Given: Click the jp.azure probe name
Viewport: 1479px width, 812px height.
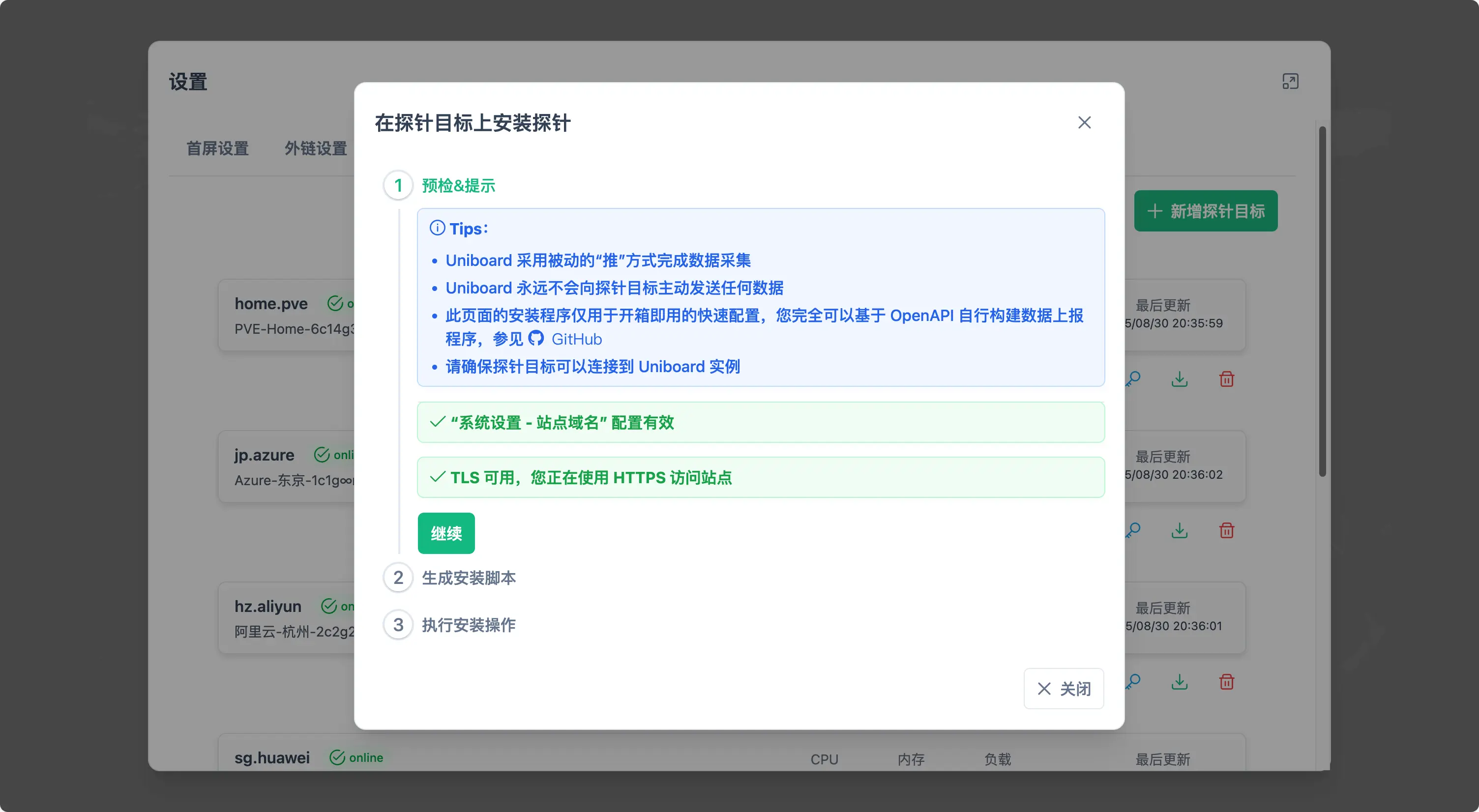Looking at the screenshot, I should (264, 455).
